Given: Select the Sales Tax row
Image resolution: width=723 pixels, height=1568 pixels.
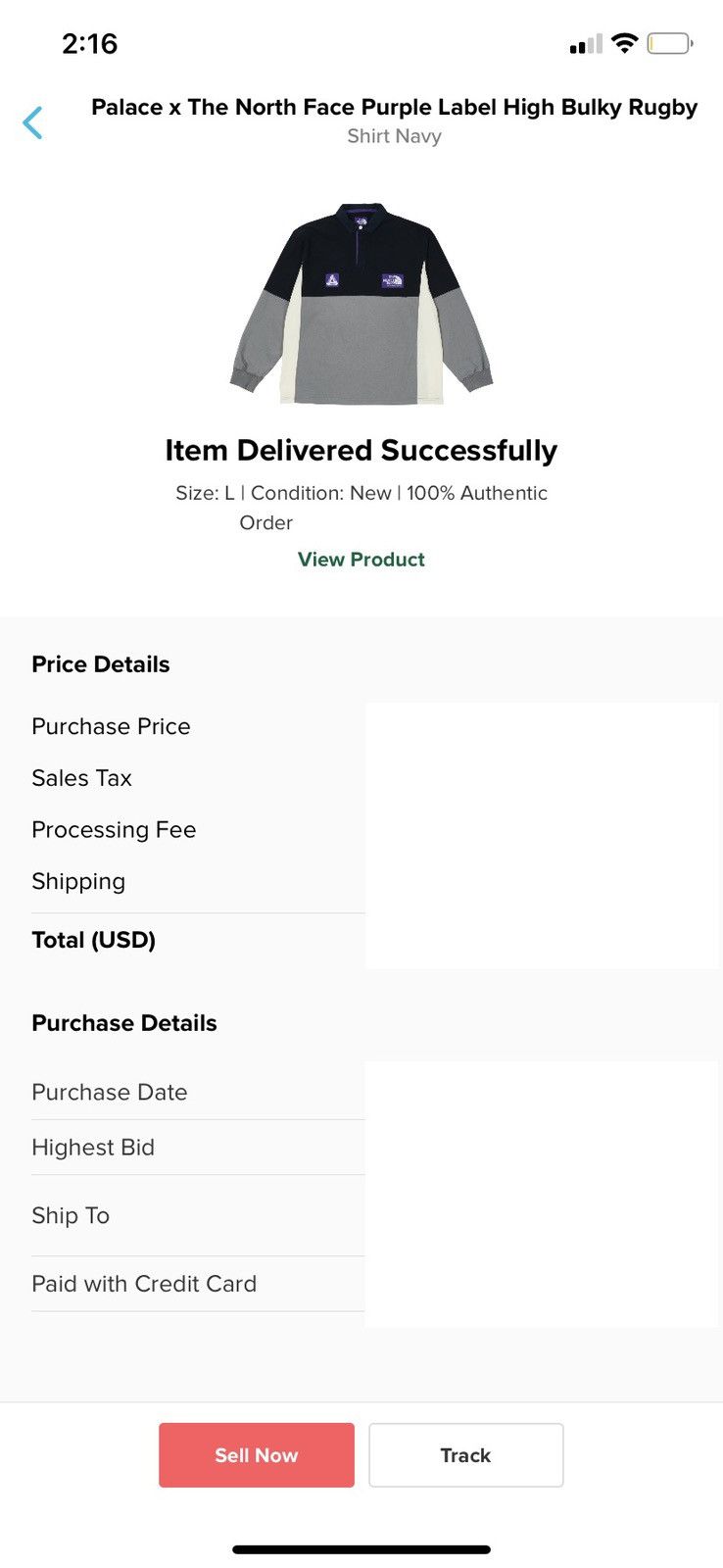Looking at the screenshot, I should pos(375,778).
